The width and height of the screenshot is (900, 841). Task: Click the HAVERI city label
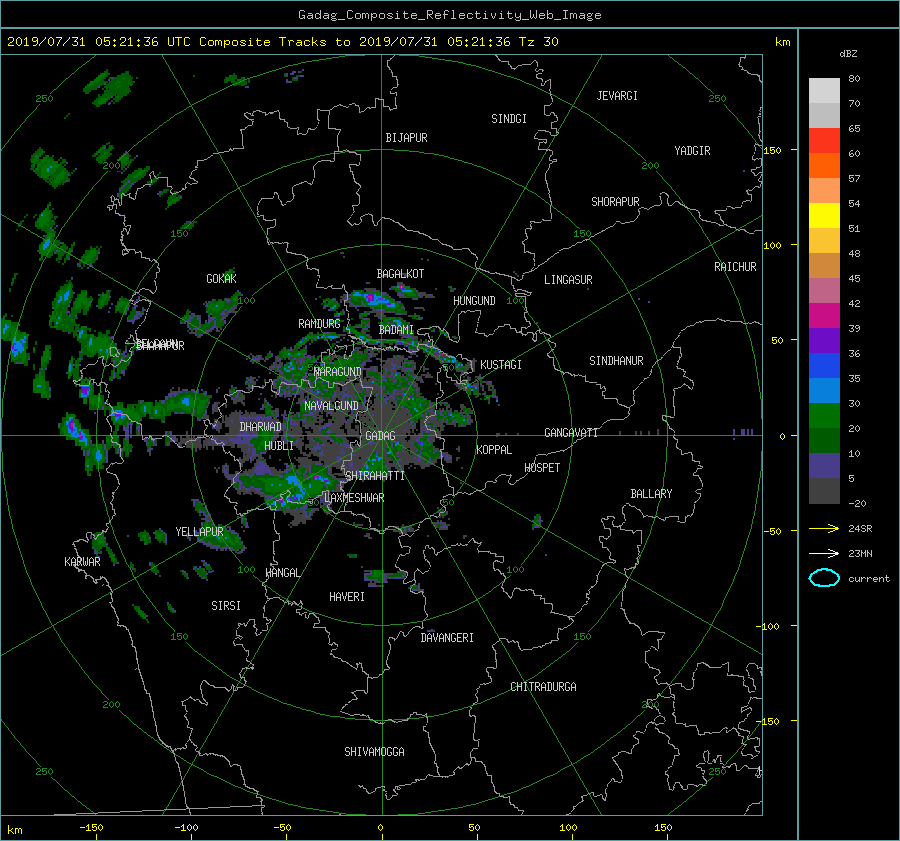point(347,597)
